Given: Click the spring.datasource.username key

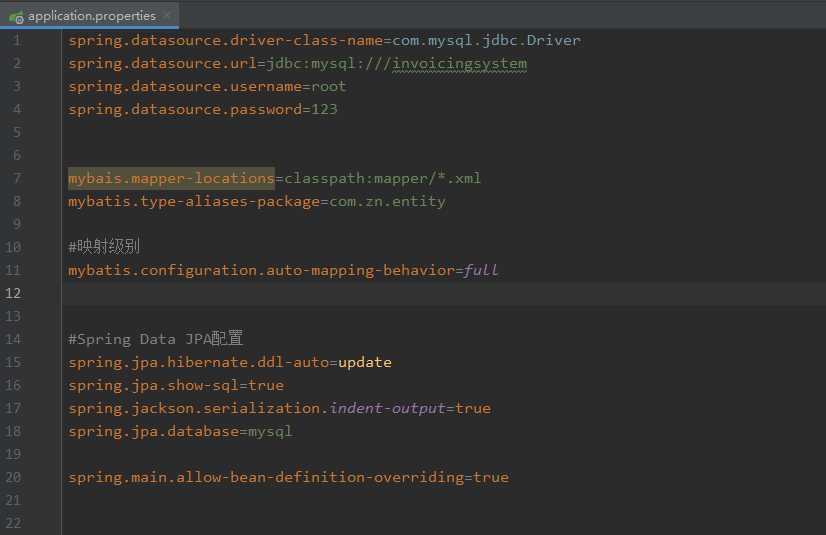Looking at the screenshot, I should [x=185, y=86].
